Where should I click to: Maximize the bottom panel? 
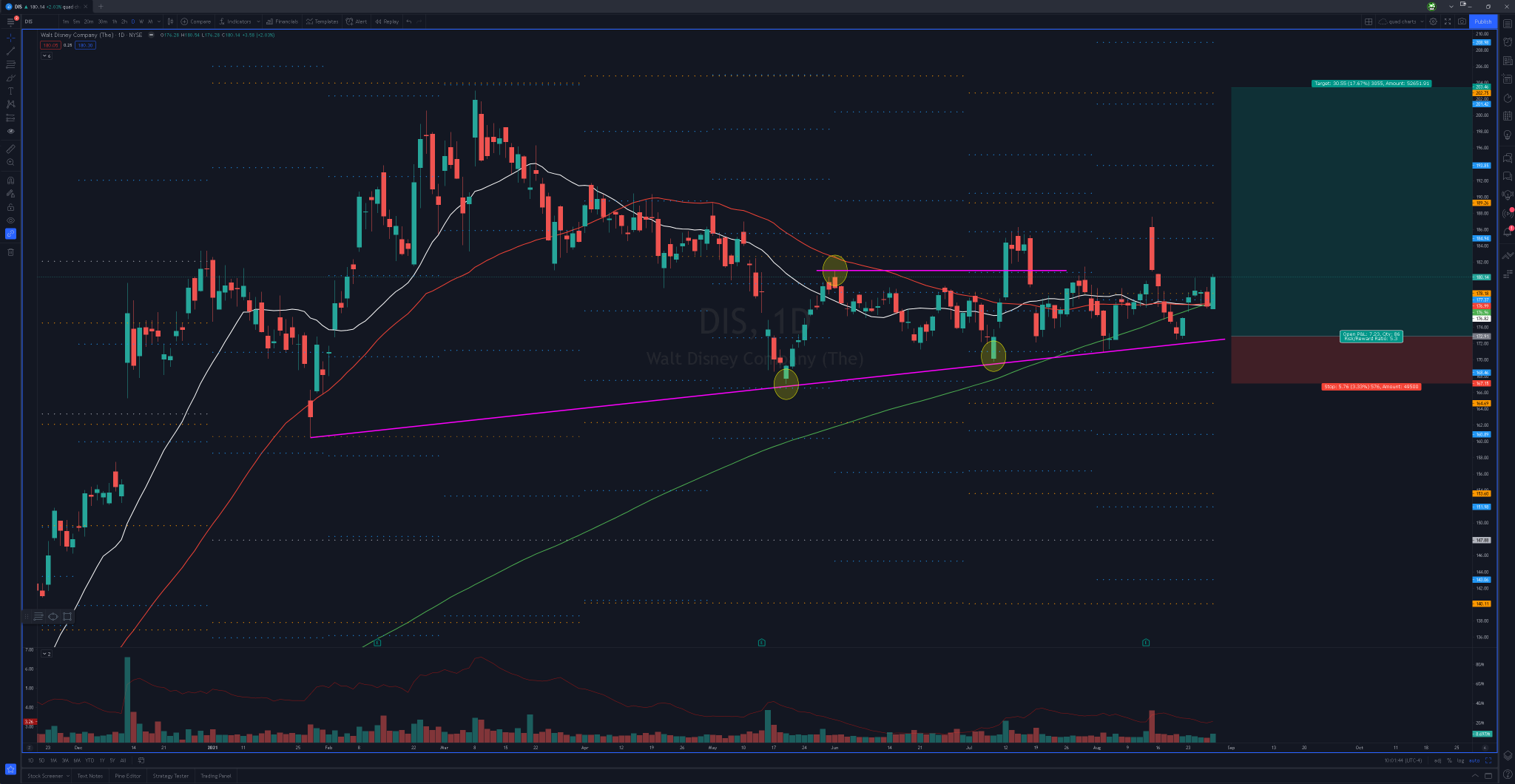[x=1488, y=776]
